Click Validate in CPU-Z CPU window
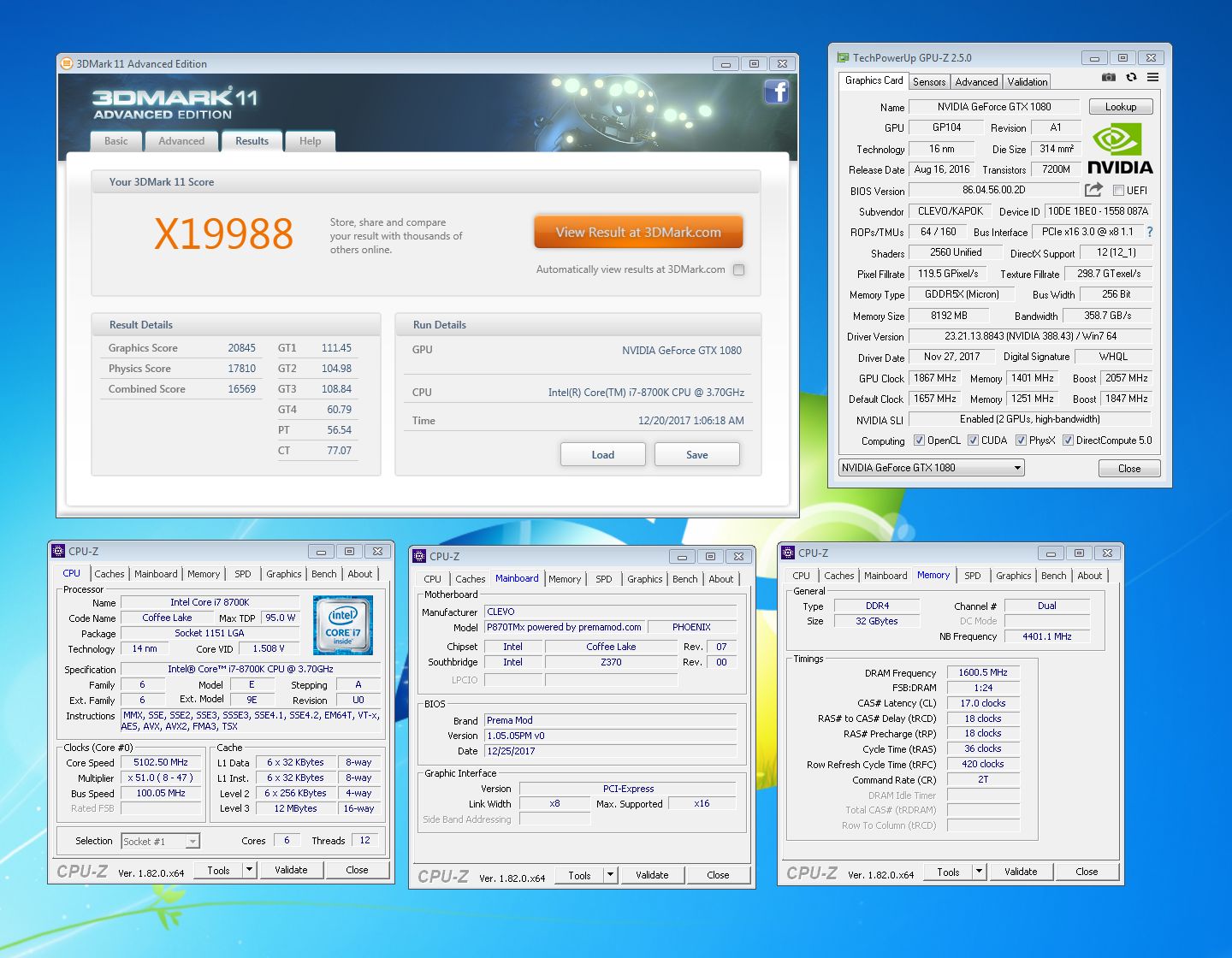The width and height of the screenshot is (1232, 958). click(x=291, y=870)
